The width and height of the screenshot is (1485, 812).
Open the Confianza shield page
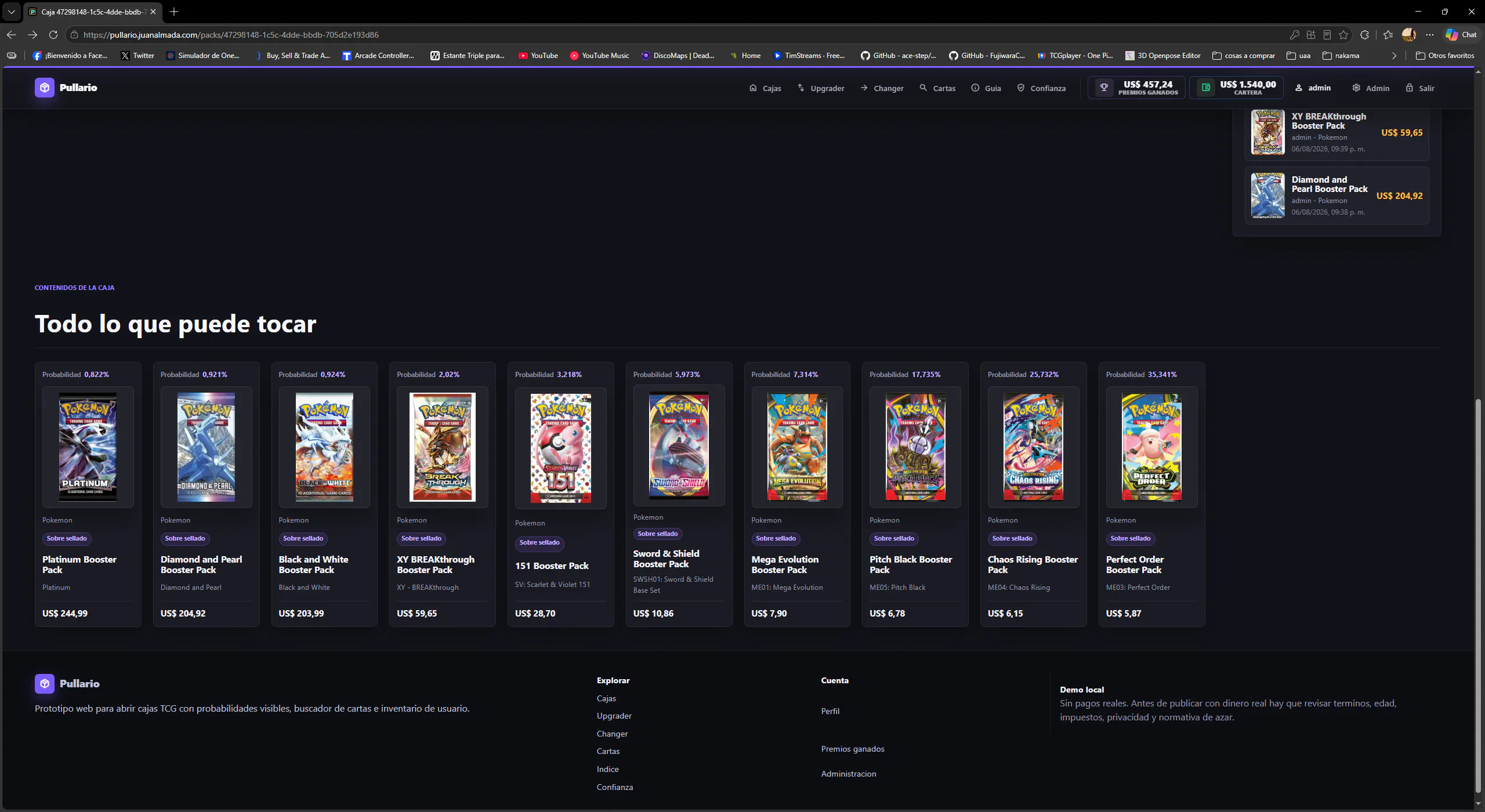1041,88
